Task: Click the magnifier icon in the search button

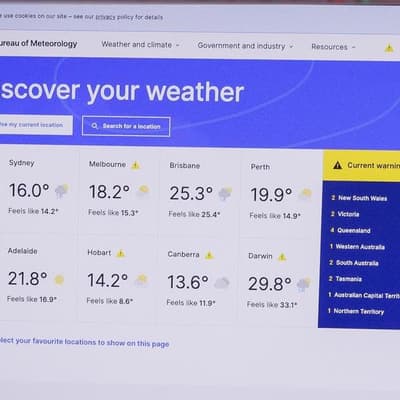Action: point(95,126)
